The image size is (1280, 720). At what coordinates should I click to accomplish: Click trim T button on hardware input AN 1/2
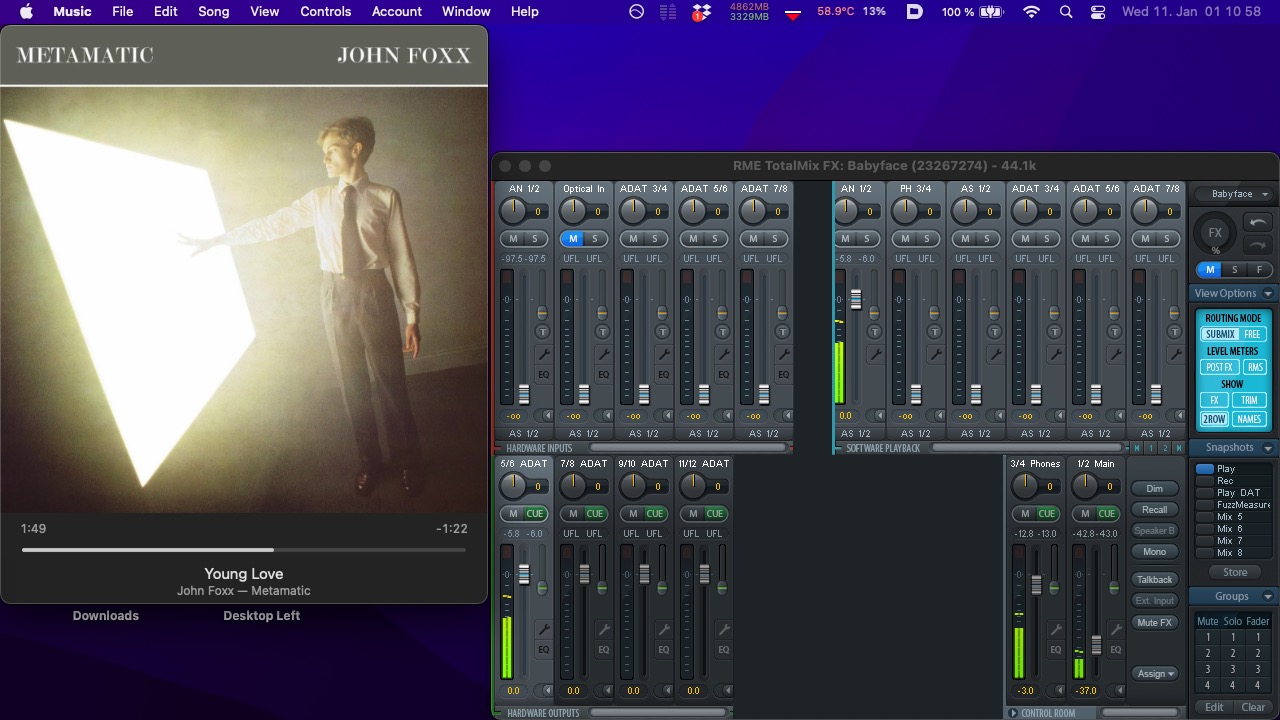[543, 332]
